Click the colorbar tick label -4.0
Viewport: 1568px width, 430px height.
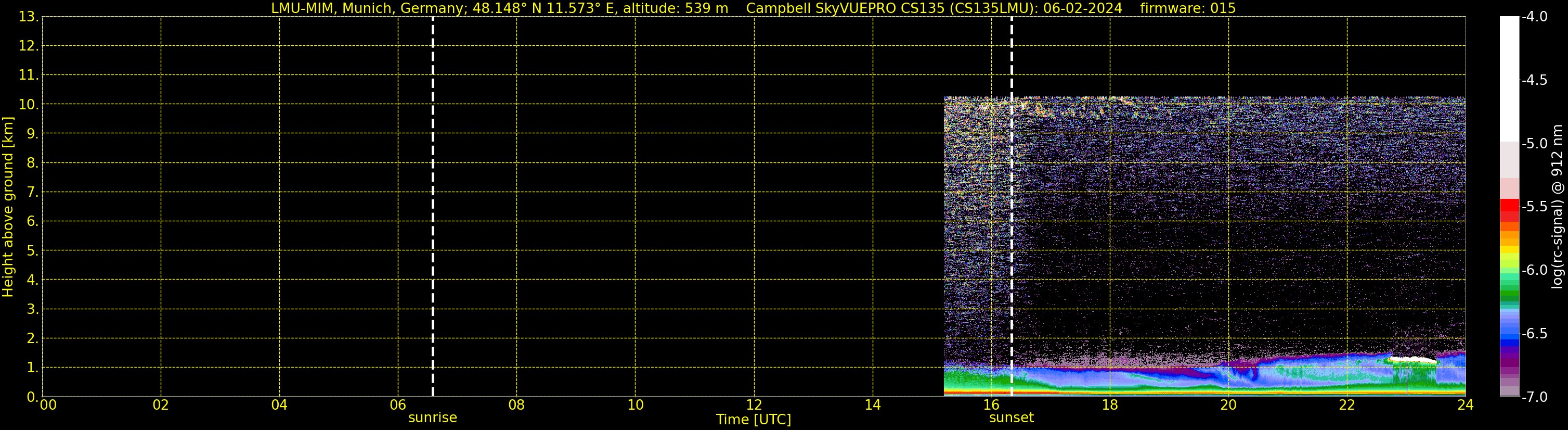1535,17
